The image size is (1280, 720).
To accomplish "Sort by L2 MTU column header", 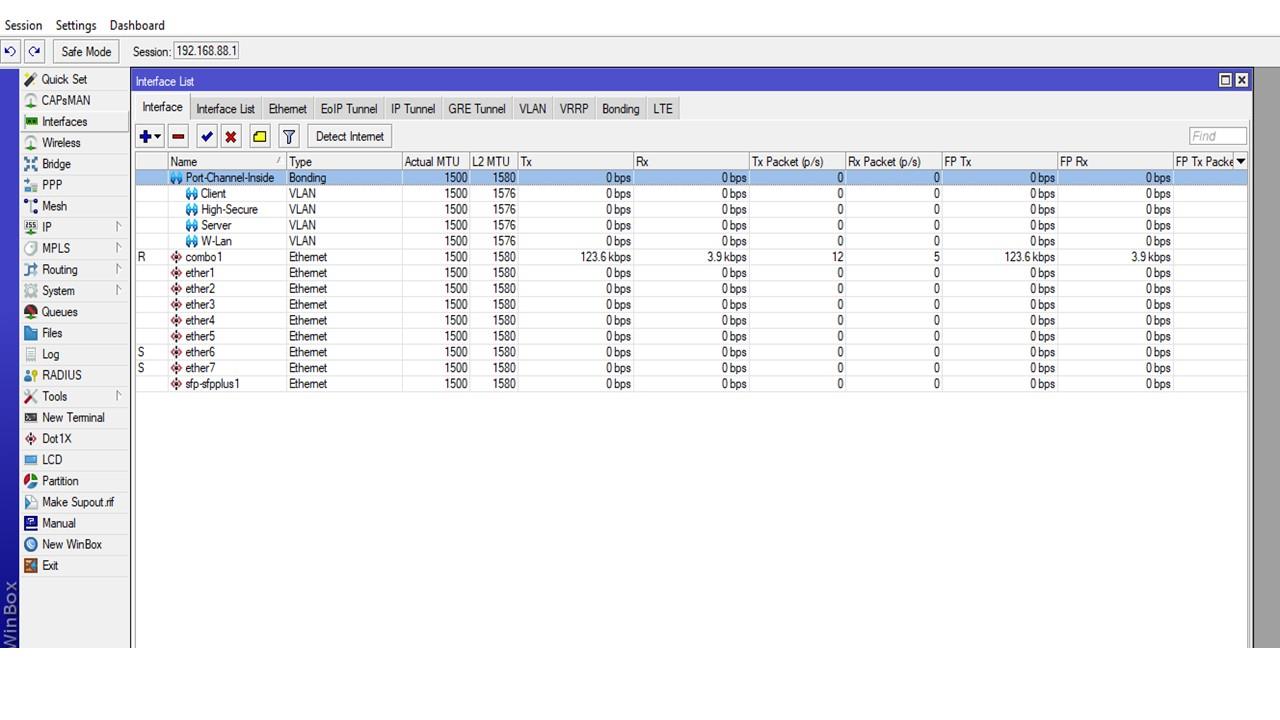I will tap(492, 162).
